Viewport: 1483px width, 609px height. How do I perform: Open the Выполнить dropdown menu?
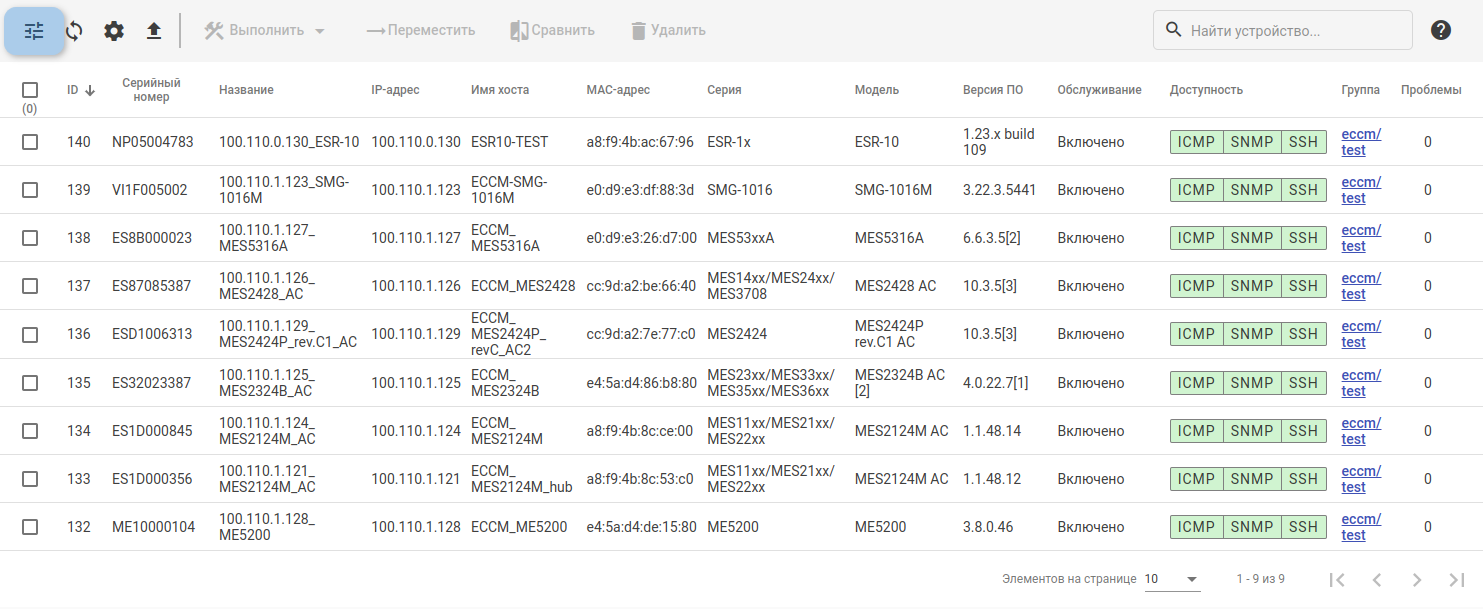tap(266, 31)
